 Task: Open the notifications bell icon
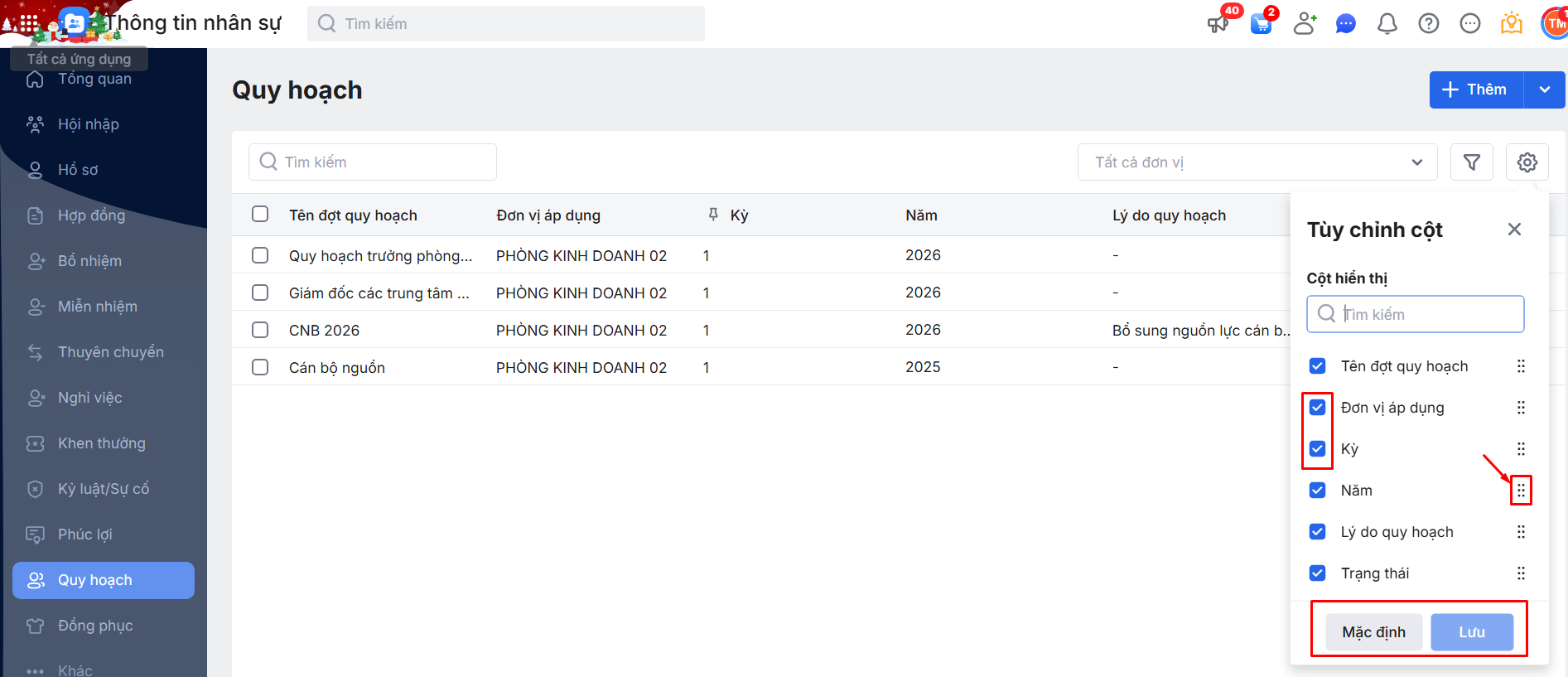coord(1387,24)
